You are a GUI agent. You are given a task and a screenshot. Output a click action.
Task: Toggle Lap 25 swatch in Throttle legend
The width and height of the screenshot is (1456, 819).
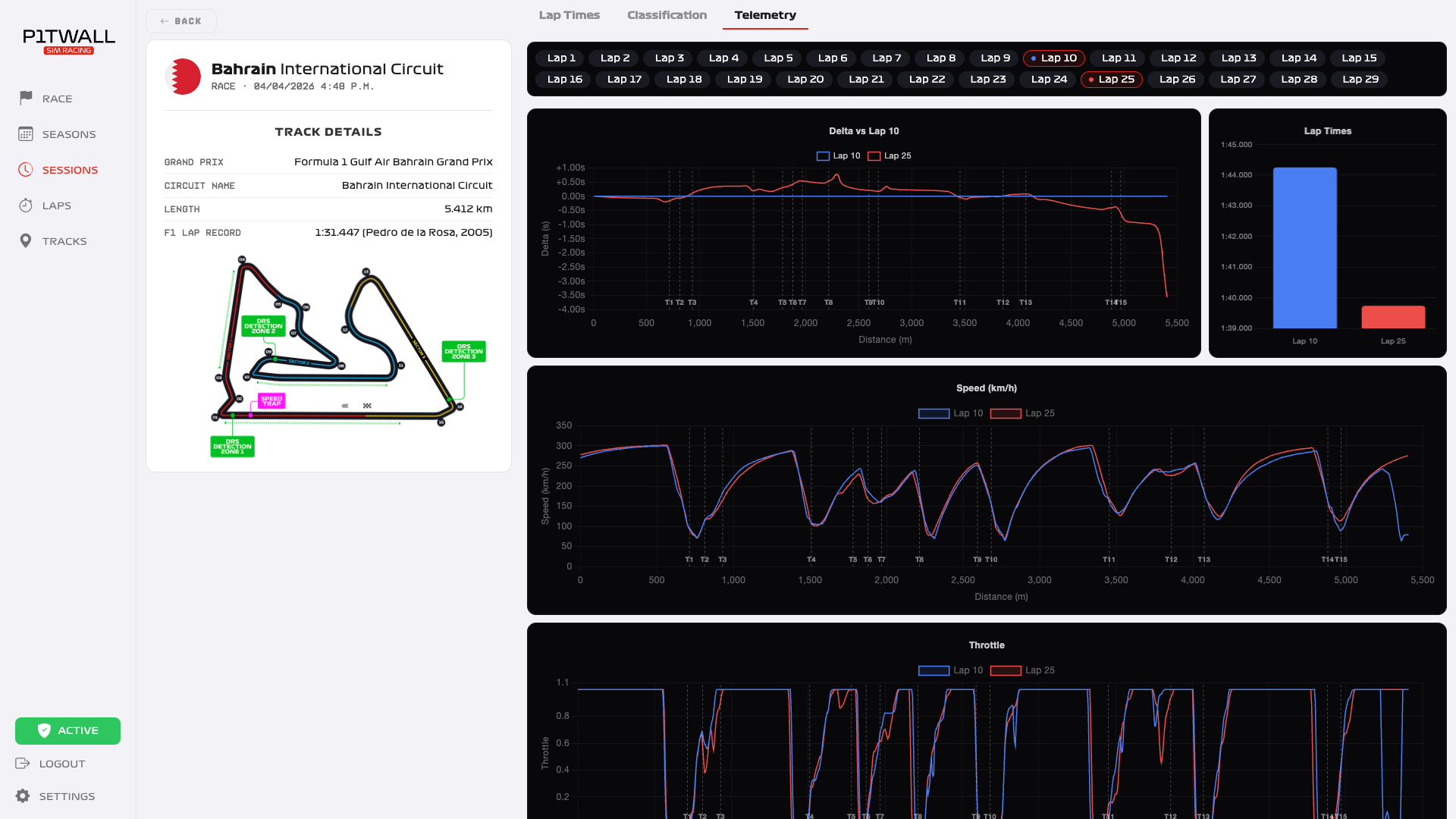1006,670
